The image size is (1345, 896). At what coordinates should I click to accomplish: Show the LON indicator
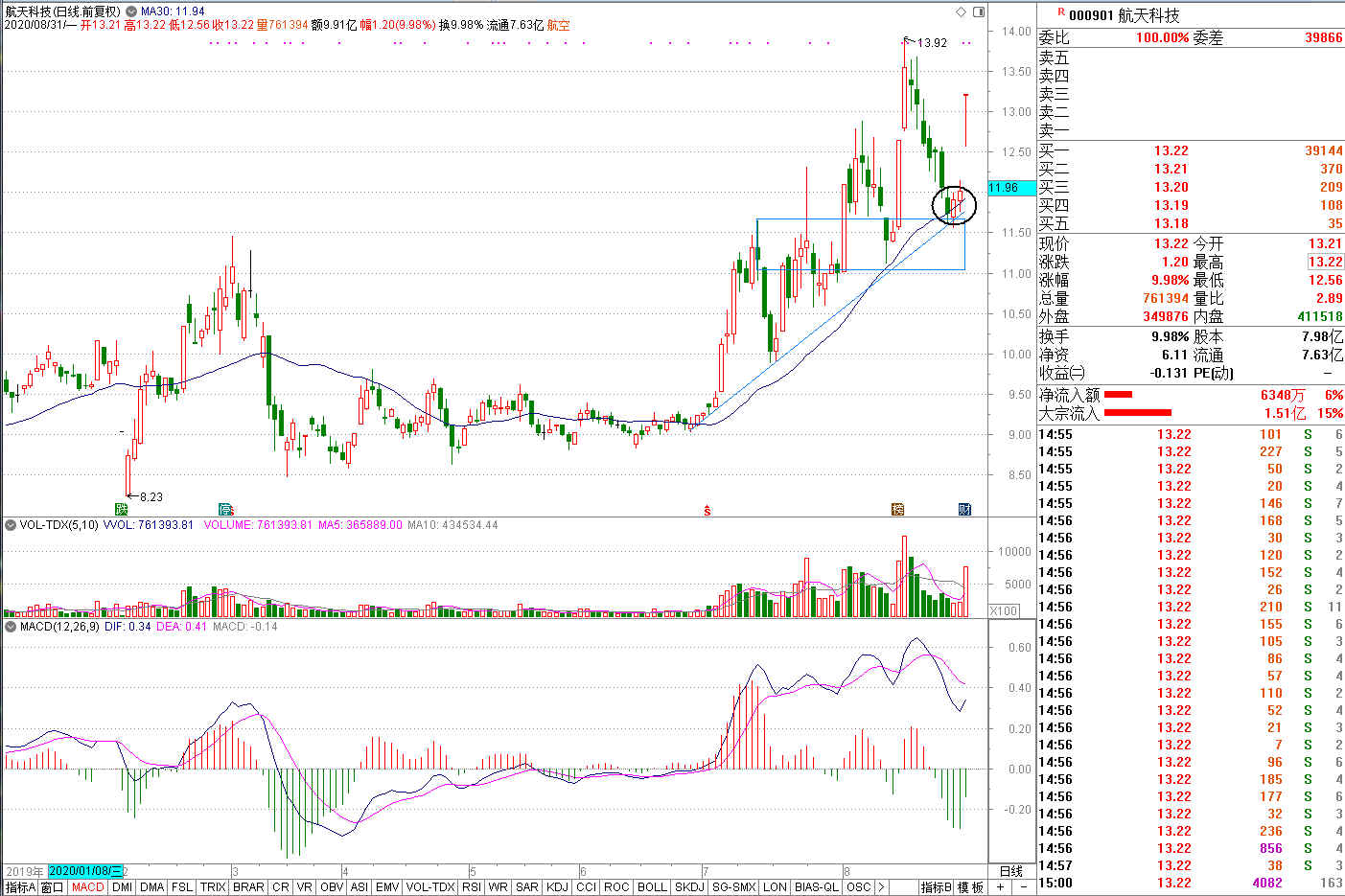pos(776,887)
